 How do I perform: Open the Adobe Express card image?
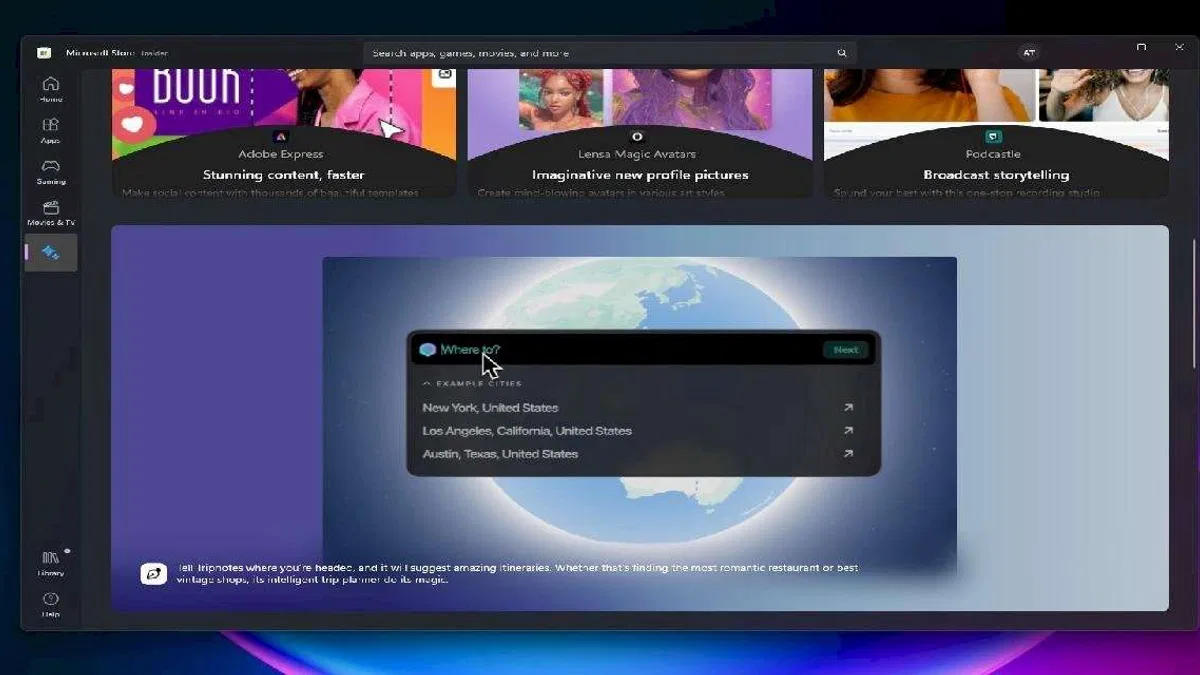pyautogui.click(x=284, y=100)
